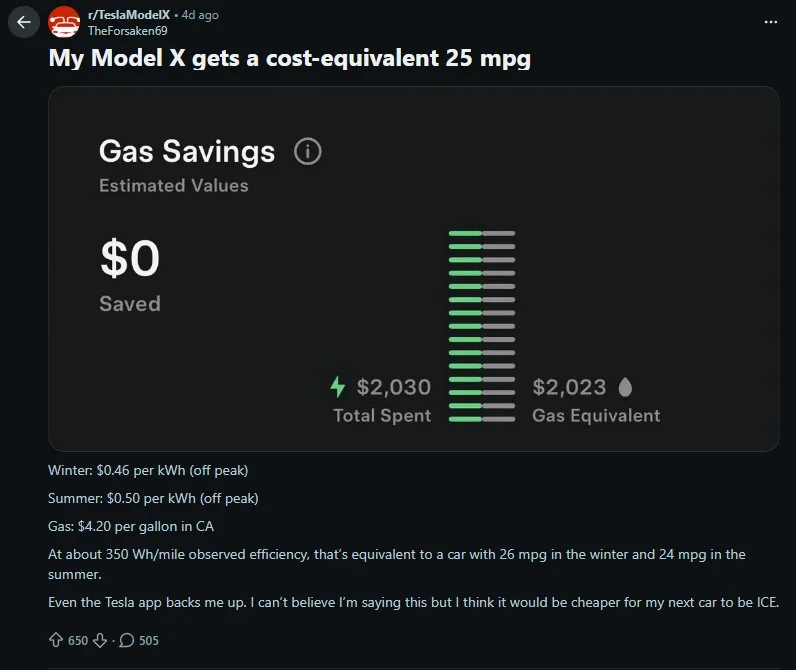The height and width of the screenshot is (670, 796).
Task: Click the gas droplet icon
Action: point(625,387)
